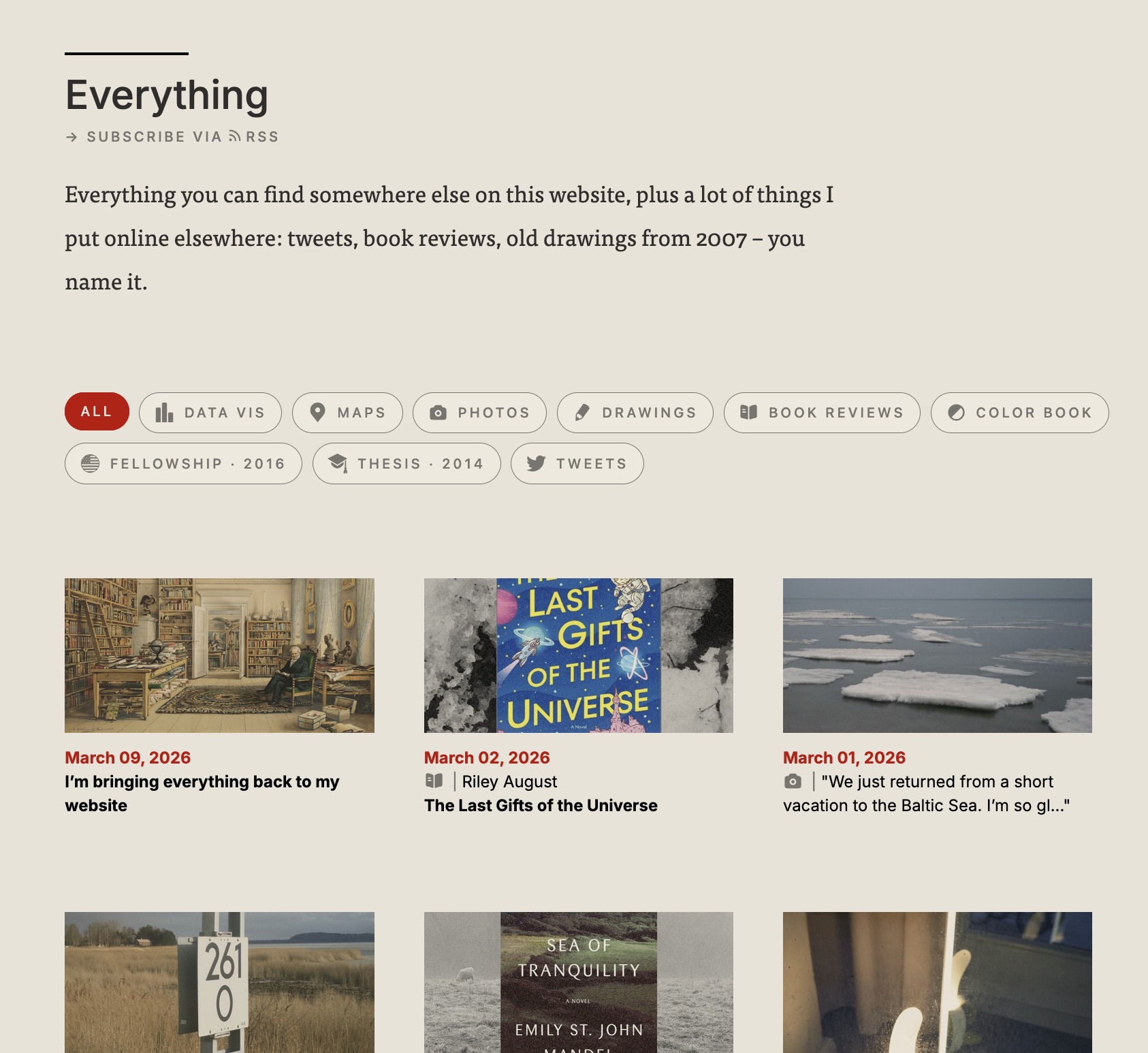Click the RSS feed icon
Viewport: 1148px width, 1053px height.
pyautogui.click(x=235, y=136)
